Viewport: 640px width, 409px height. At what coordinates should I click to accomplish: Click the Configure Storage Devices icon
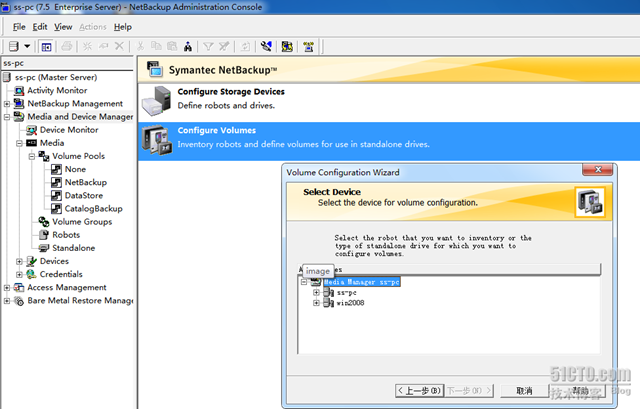point(157,98)
